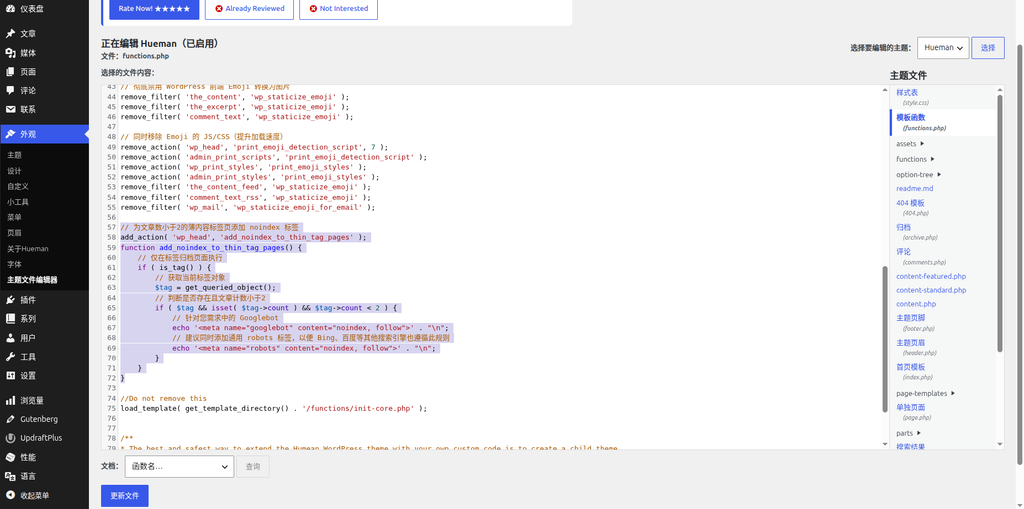Click the 语言 translate icon

pyautogui.click(x=10, y=476)
